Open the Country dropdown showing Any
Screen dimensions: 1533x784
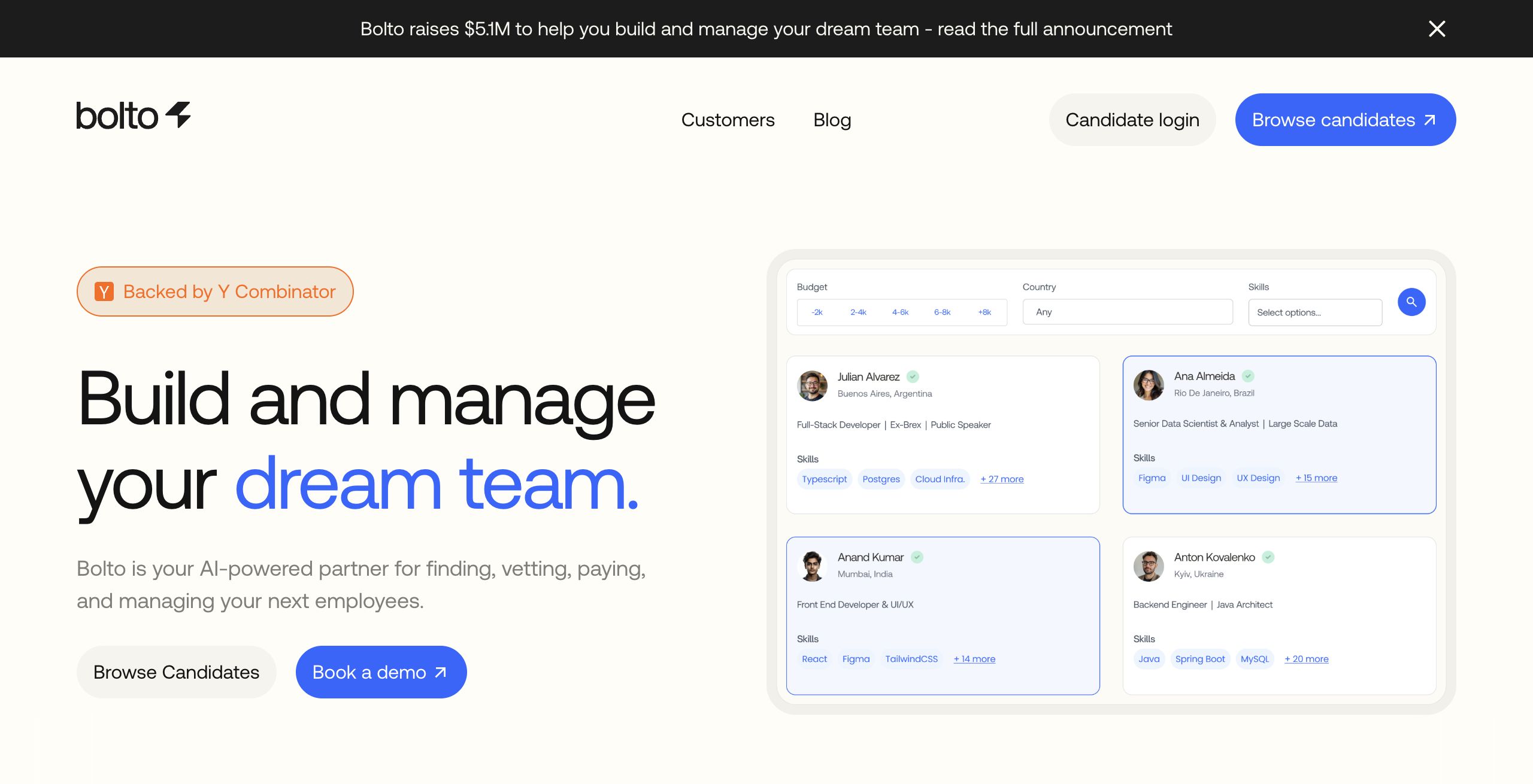tap(1127, 312)
